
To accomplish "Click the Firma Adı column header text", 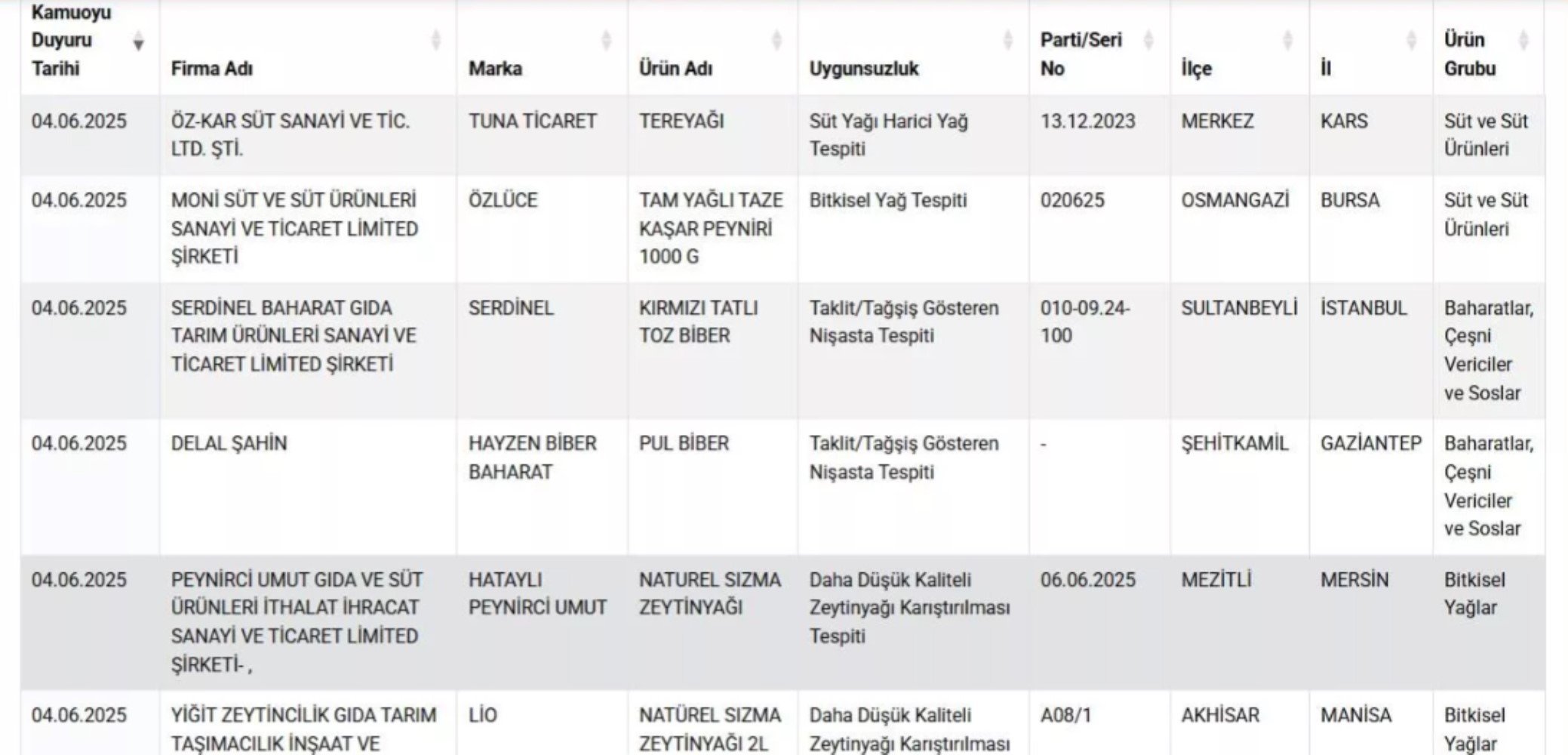I will coord(211,69).
